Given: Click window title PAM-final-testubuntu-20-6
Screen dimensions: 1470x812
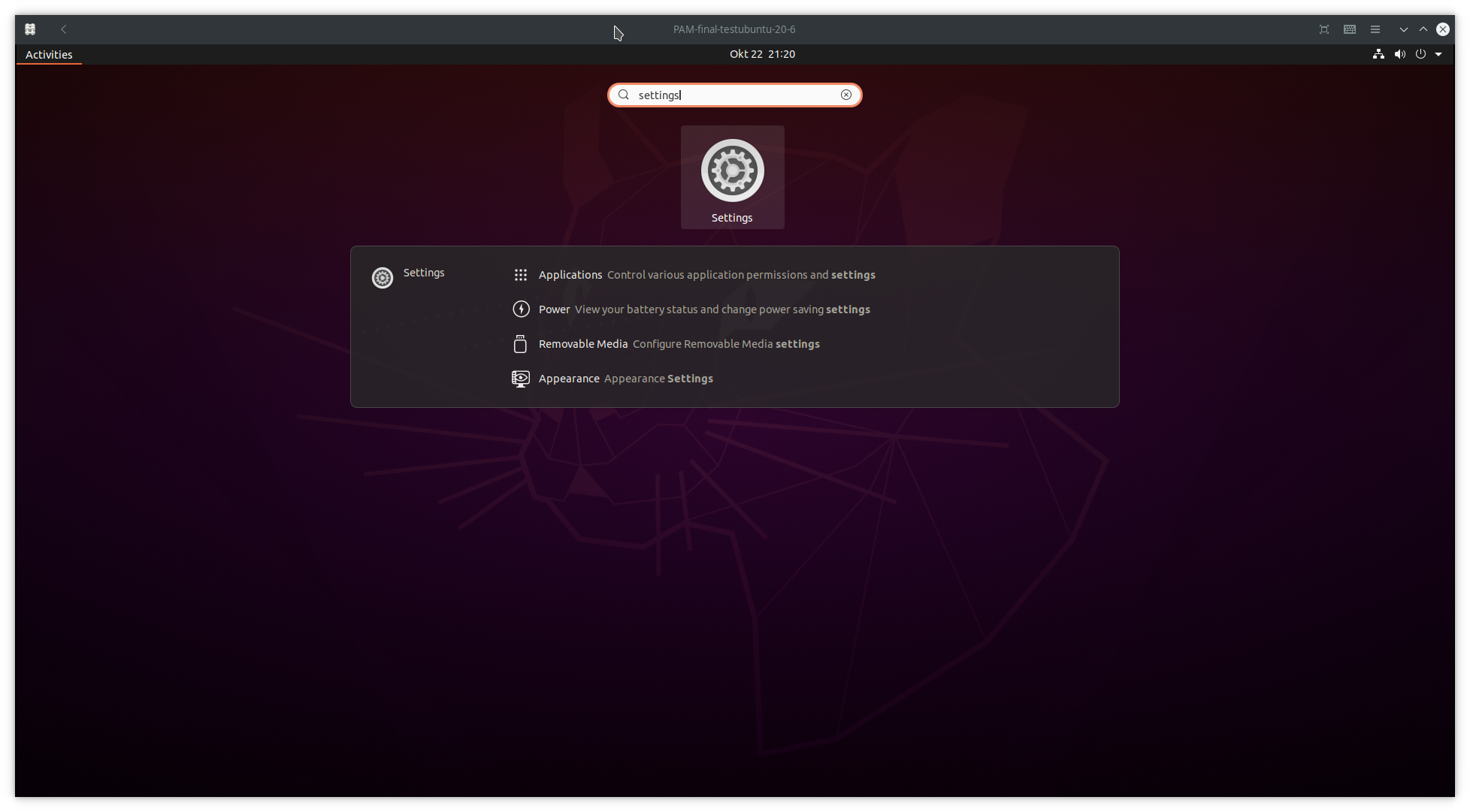Looking at the screenshot, I should pos(734,29).
